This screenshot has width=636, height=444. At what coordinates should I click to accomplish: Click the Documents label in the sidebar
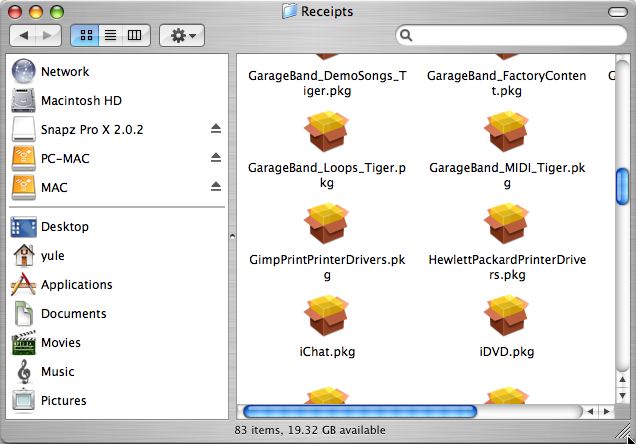[x=73, y=313]
